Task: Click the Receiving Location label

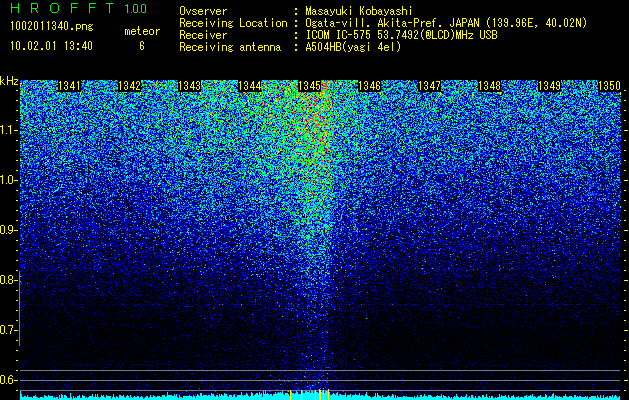Action: click(233, 23)
